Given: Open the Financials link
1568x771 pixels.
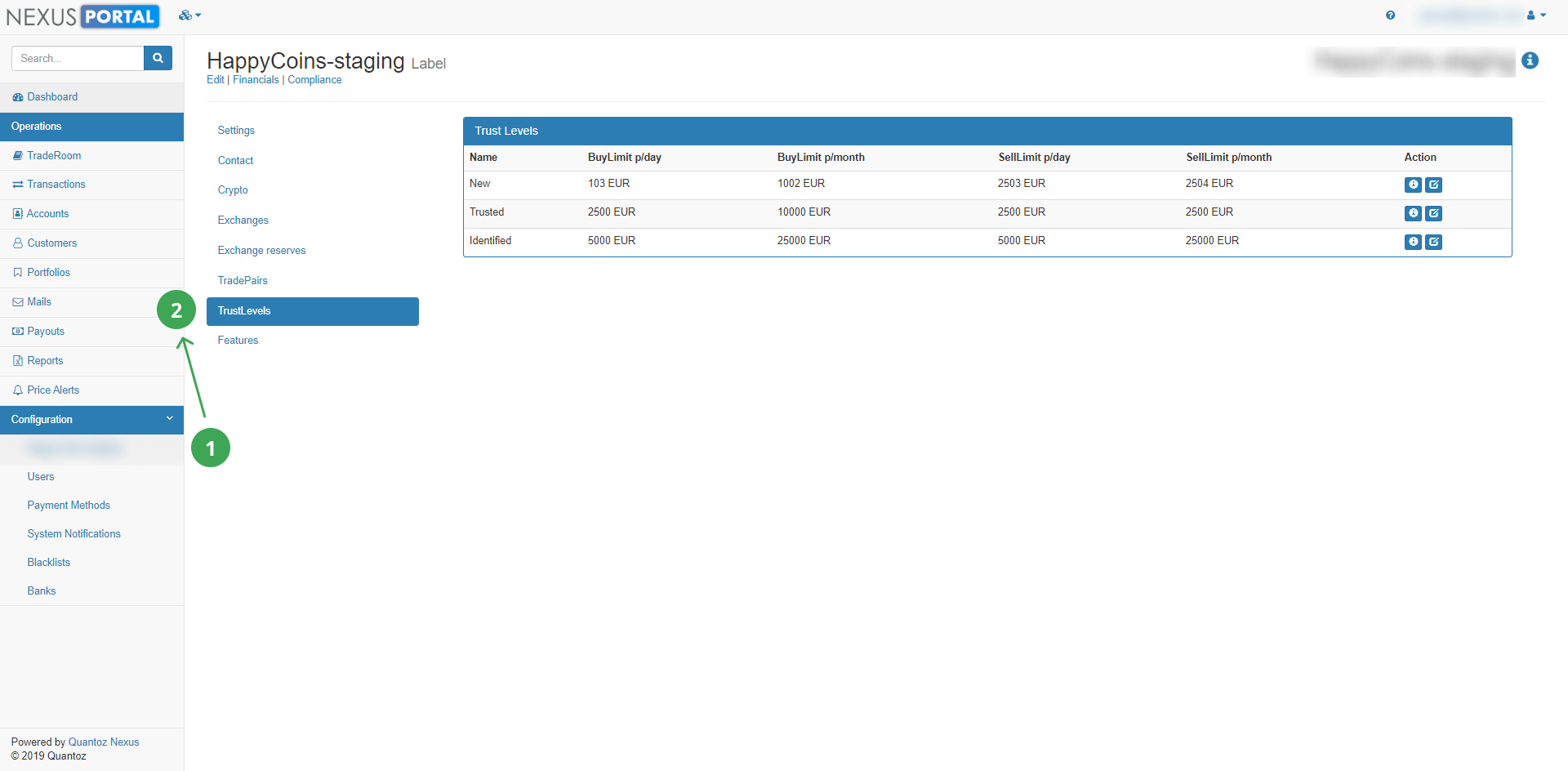Looking at the screenshot, I should (256, 80).
